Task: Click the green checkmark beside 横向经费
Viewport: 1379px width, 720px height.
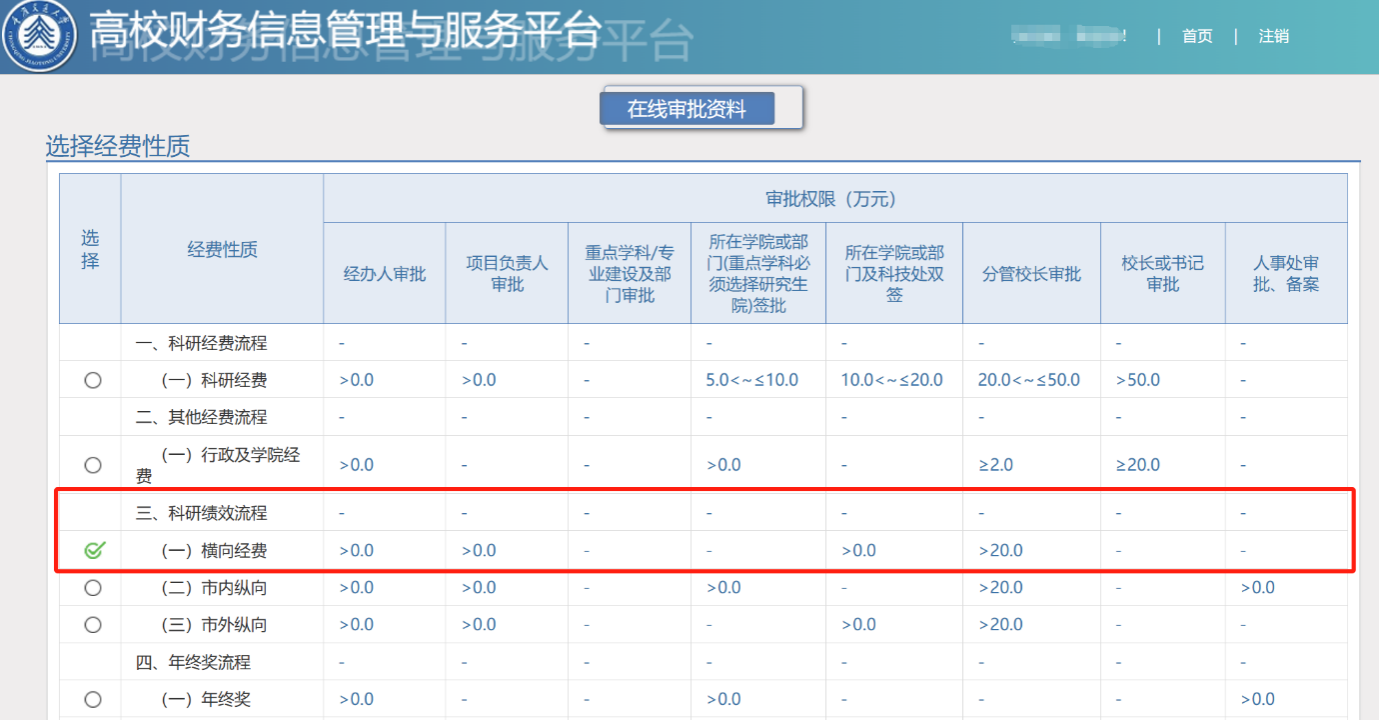Action: (x=94, y=550)
